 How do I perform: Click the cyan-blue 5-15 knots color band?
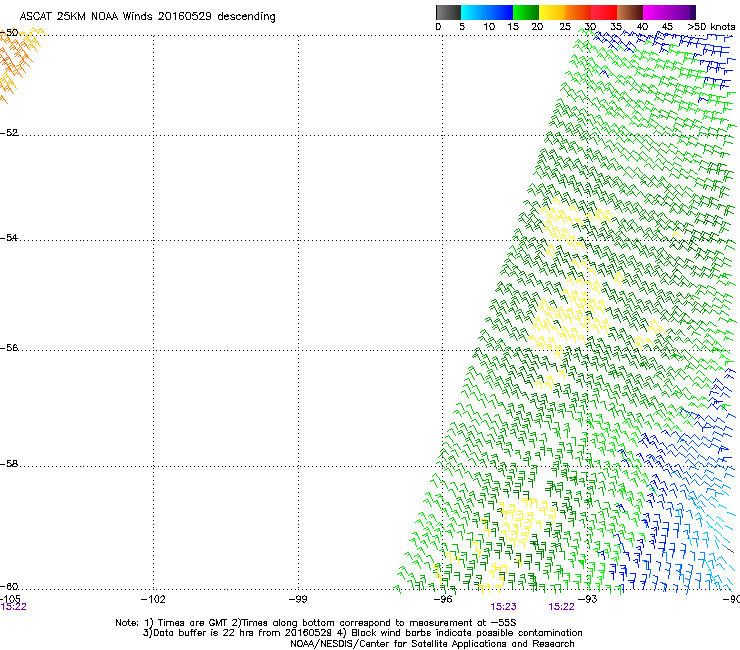[x=487, y=12]
